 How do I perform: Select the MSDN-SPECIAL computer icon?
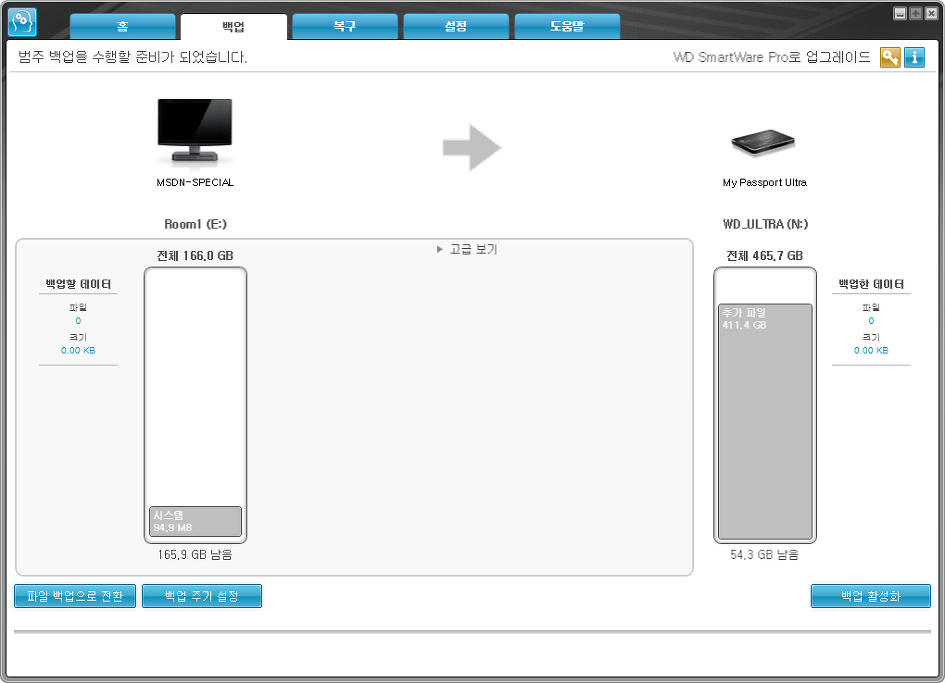195,131
